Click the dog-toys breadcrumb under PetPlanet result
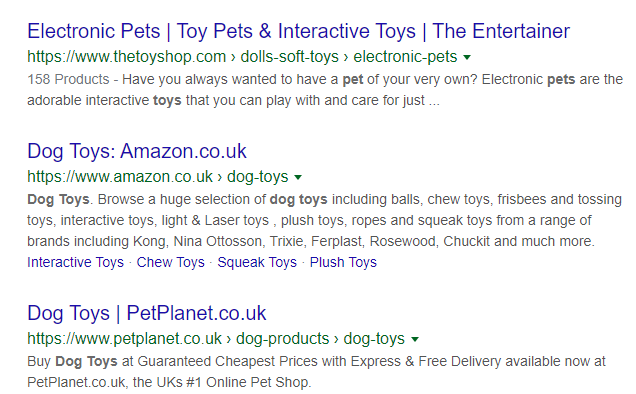This screenshot has width=636, height=394. tap(374, 338)
